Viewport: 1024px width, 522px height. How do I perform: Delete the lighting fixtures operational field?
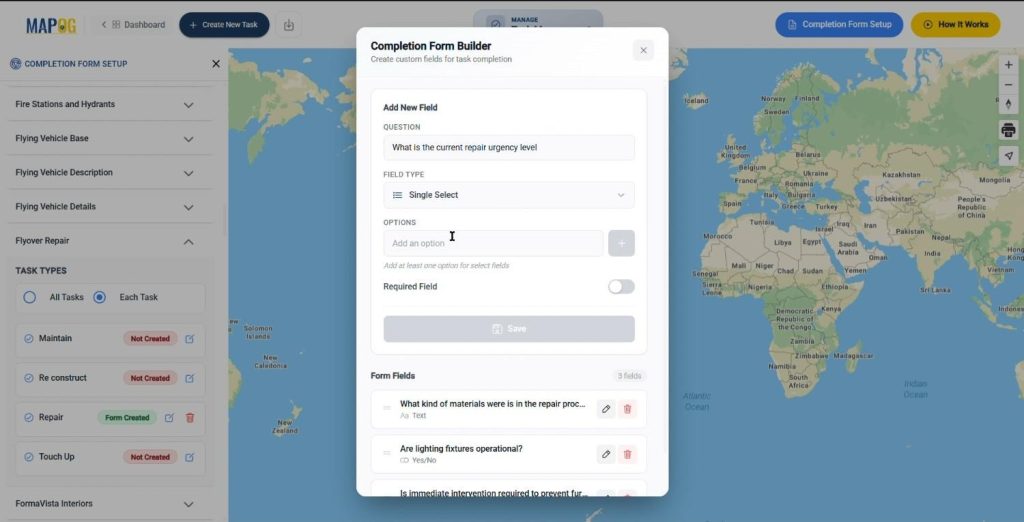coord(628,454)
